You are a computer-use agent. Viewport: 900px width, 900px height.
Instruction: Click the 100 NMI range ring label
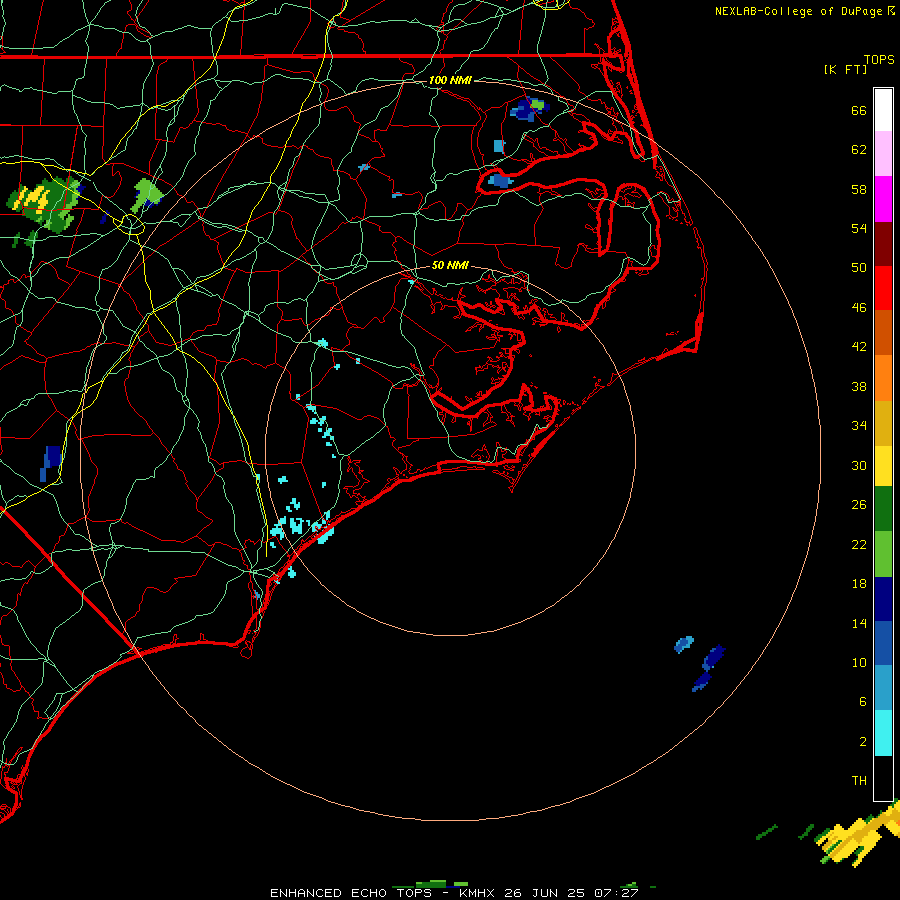click(x=450, y=80)
